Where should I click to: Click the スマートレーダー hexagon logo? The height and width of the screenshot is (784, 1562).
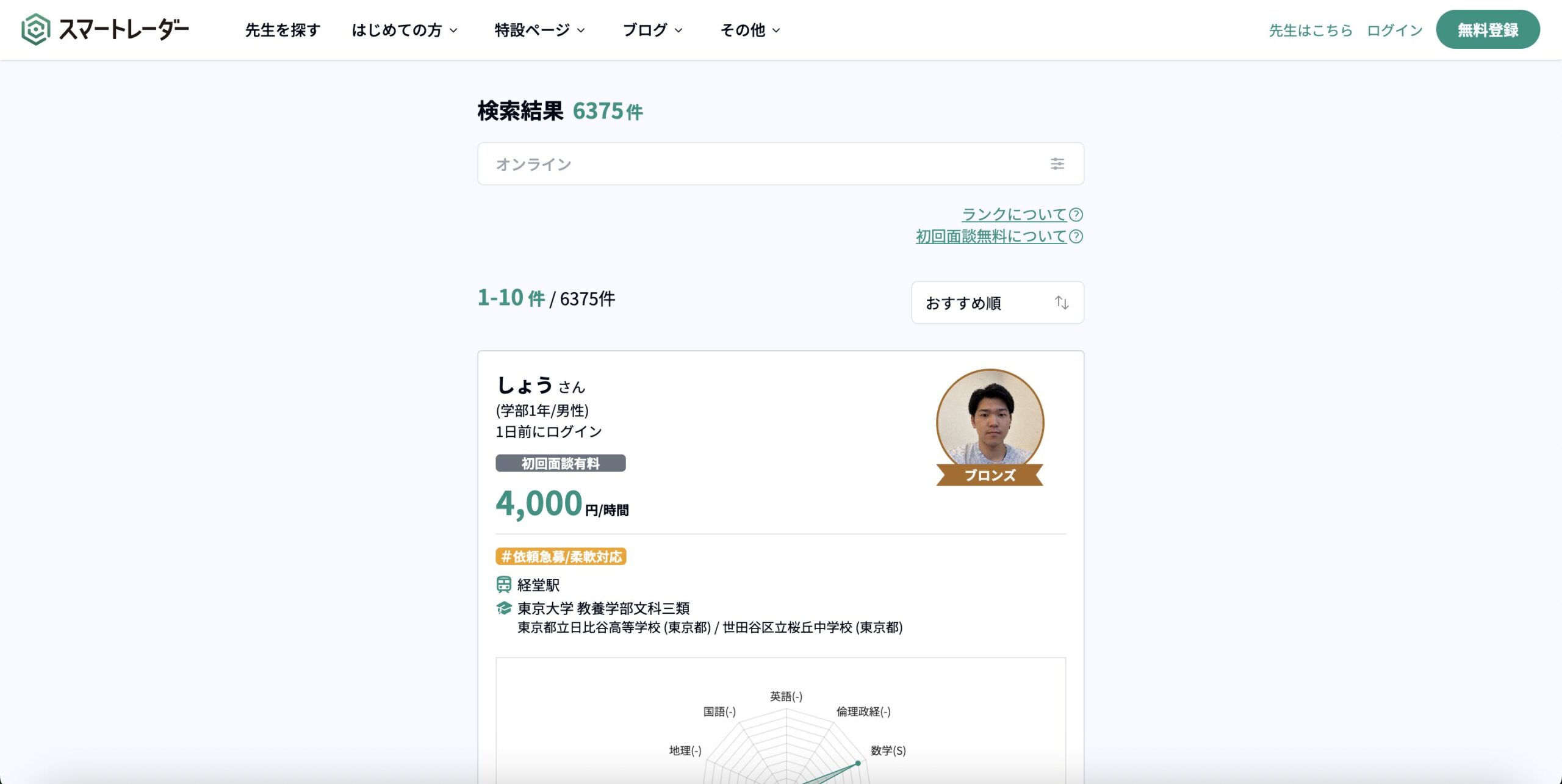point(35,29)
